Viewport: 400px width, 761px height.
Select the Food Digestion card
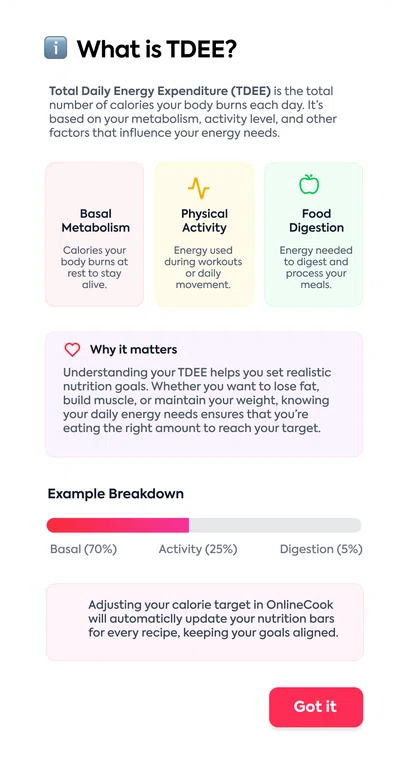pos(313,234)
